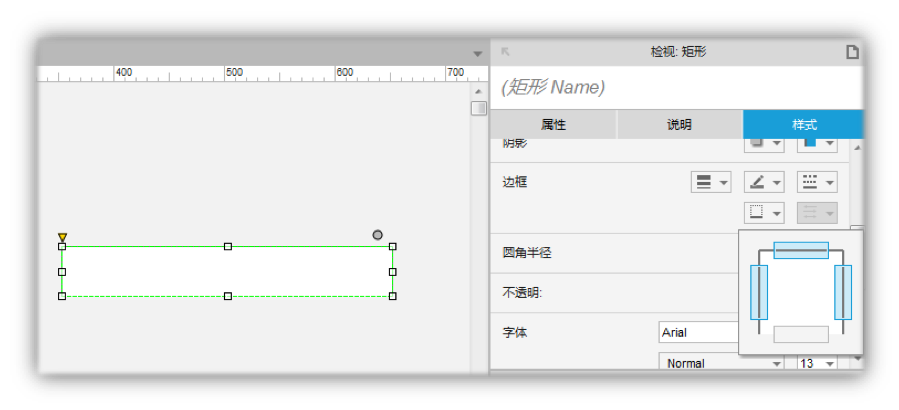Screen dimensions: 899x410
Task: Open the border line color dropdown
Action: 764,182
